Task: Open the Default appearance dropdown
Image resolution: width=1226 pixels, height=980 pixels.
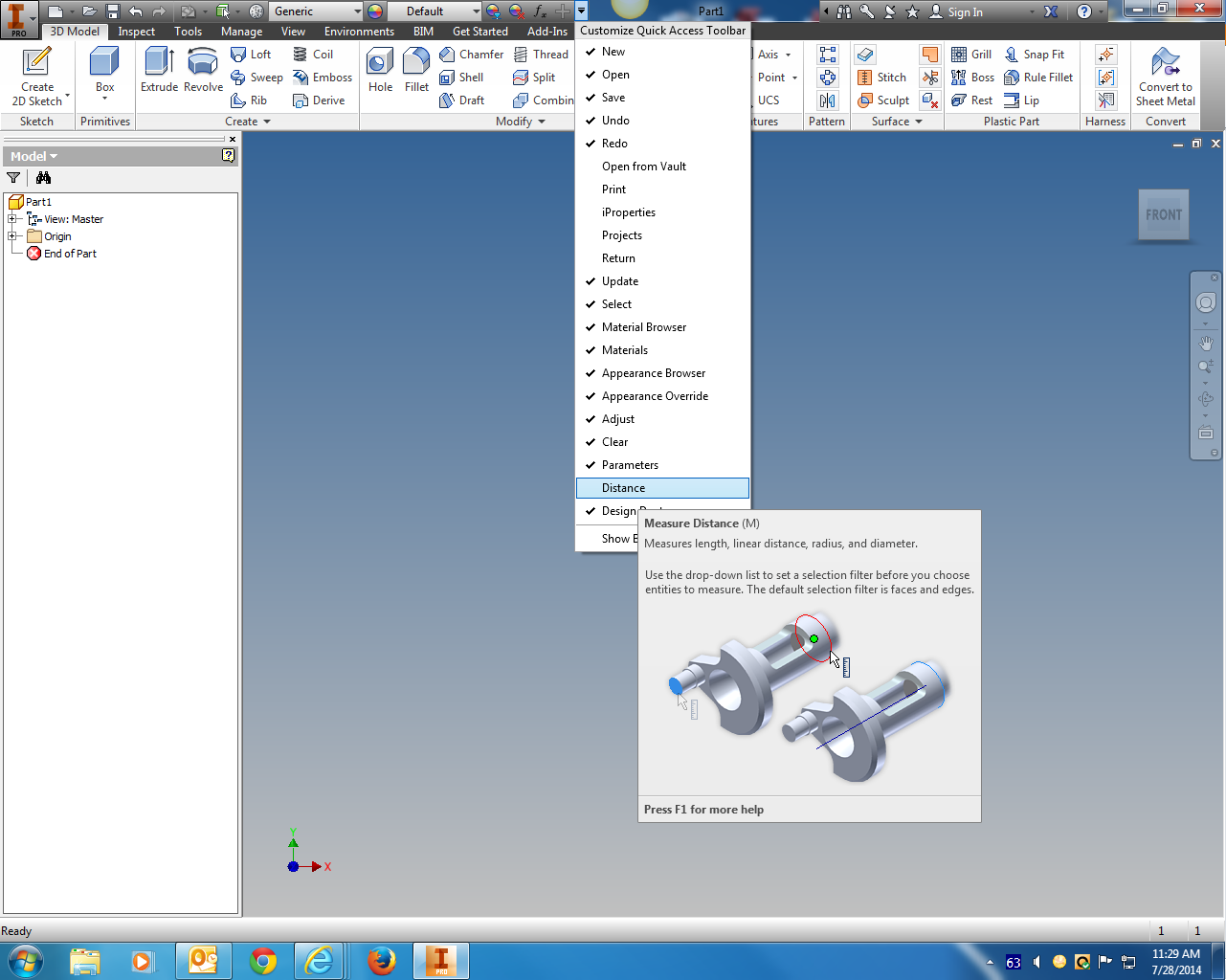Action: click(476, 11)
